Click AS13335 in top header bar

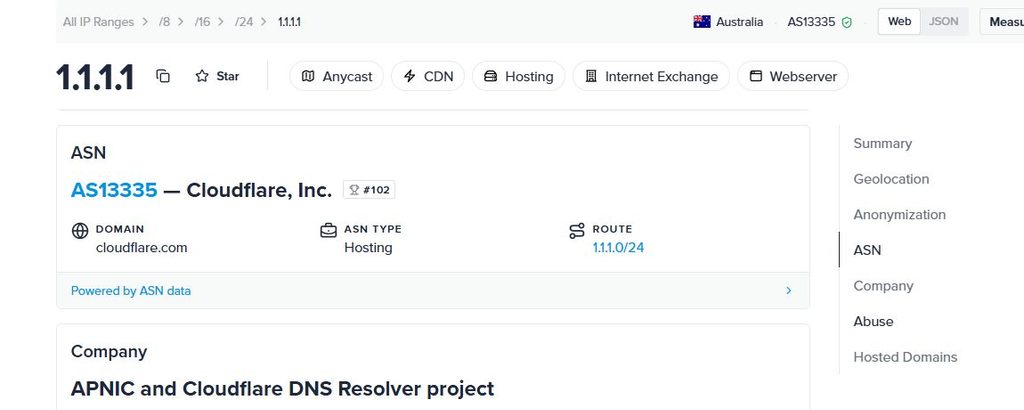click(811, 22)
